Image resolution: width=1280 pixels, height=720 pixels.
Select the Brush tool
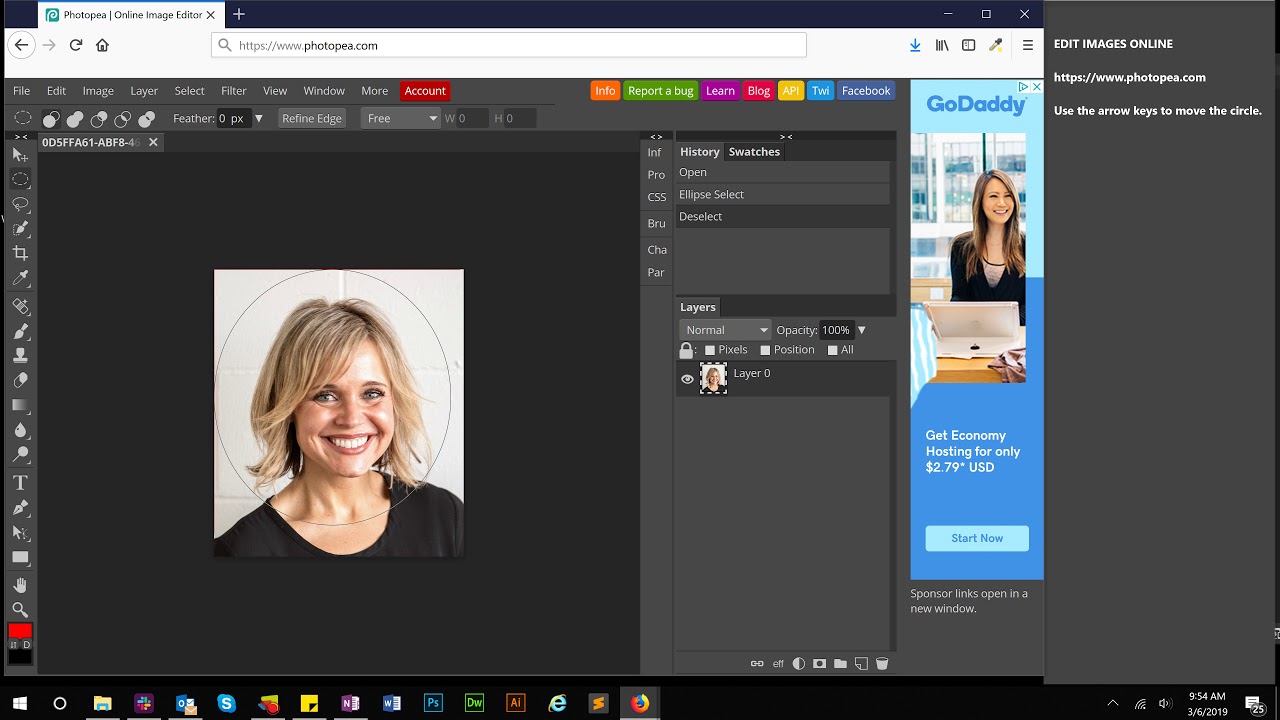[20, 331]
